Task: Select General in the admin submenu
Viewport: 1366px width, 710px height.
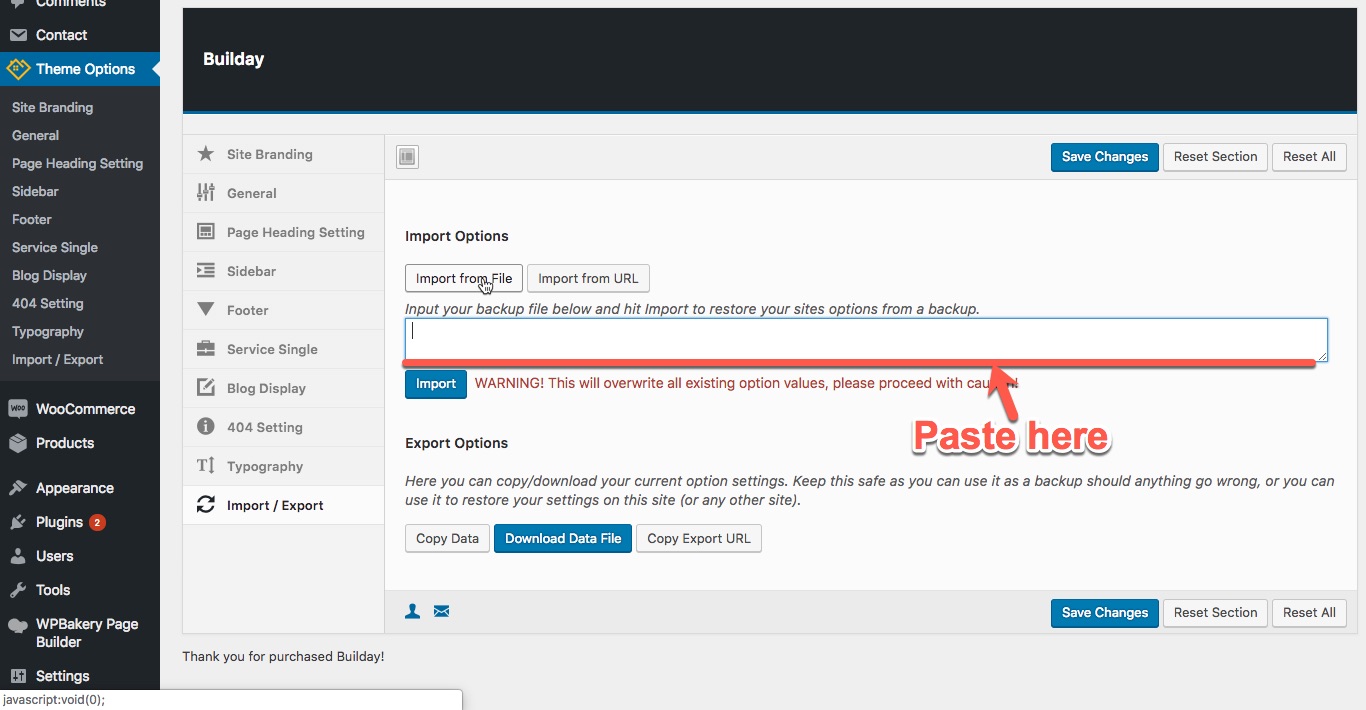Action: pyautogui.click(x=35, y=135)
